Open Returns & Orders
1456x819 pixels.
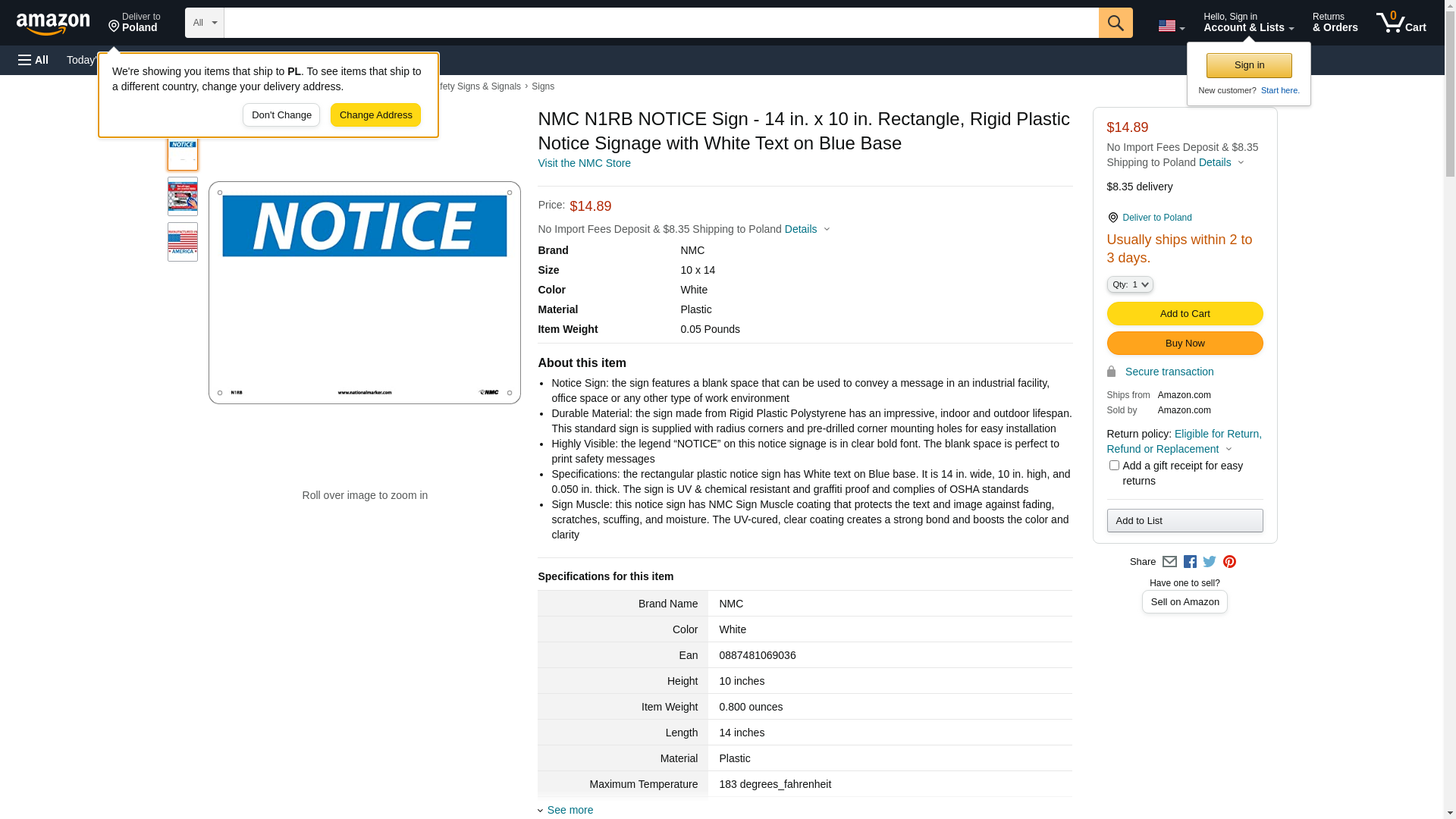1335,23
